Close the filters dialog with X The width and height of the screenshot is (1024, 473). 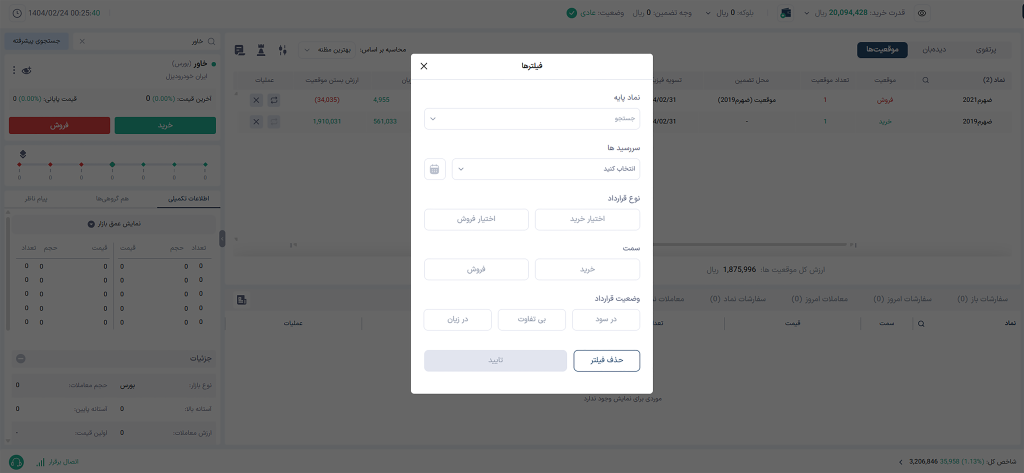[424, 66]
